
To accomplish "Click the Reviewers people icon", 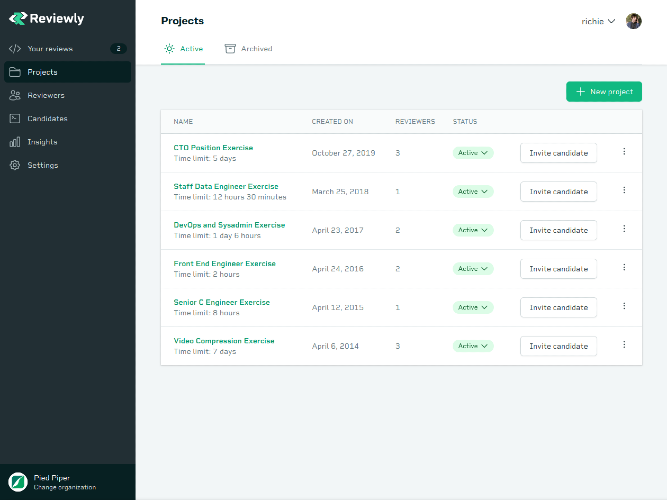I will click(15, 95).
